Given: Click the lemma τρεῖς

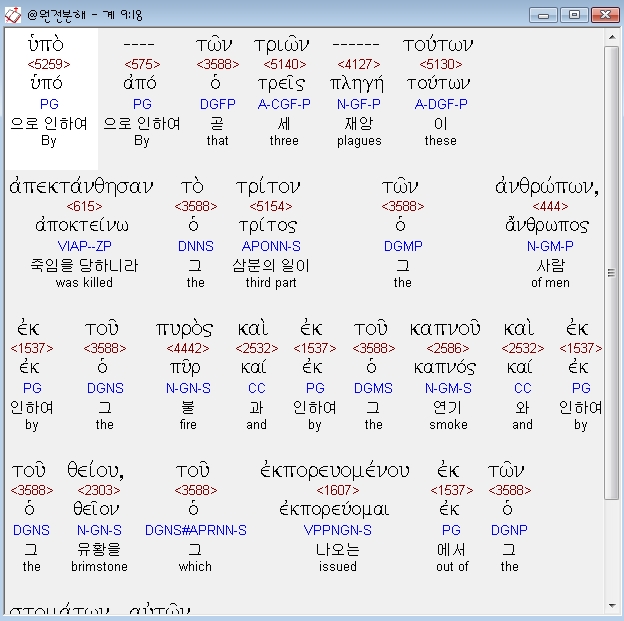Looking at the screenshot, I should [281, 84].
